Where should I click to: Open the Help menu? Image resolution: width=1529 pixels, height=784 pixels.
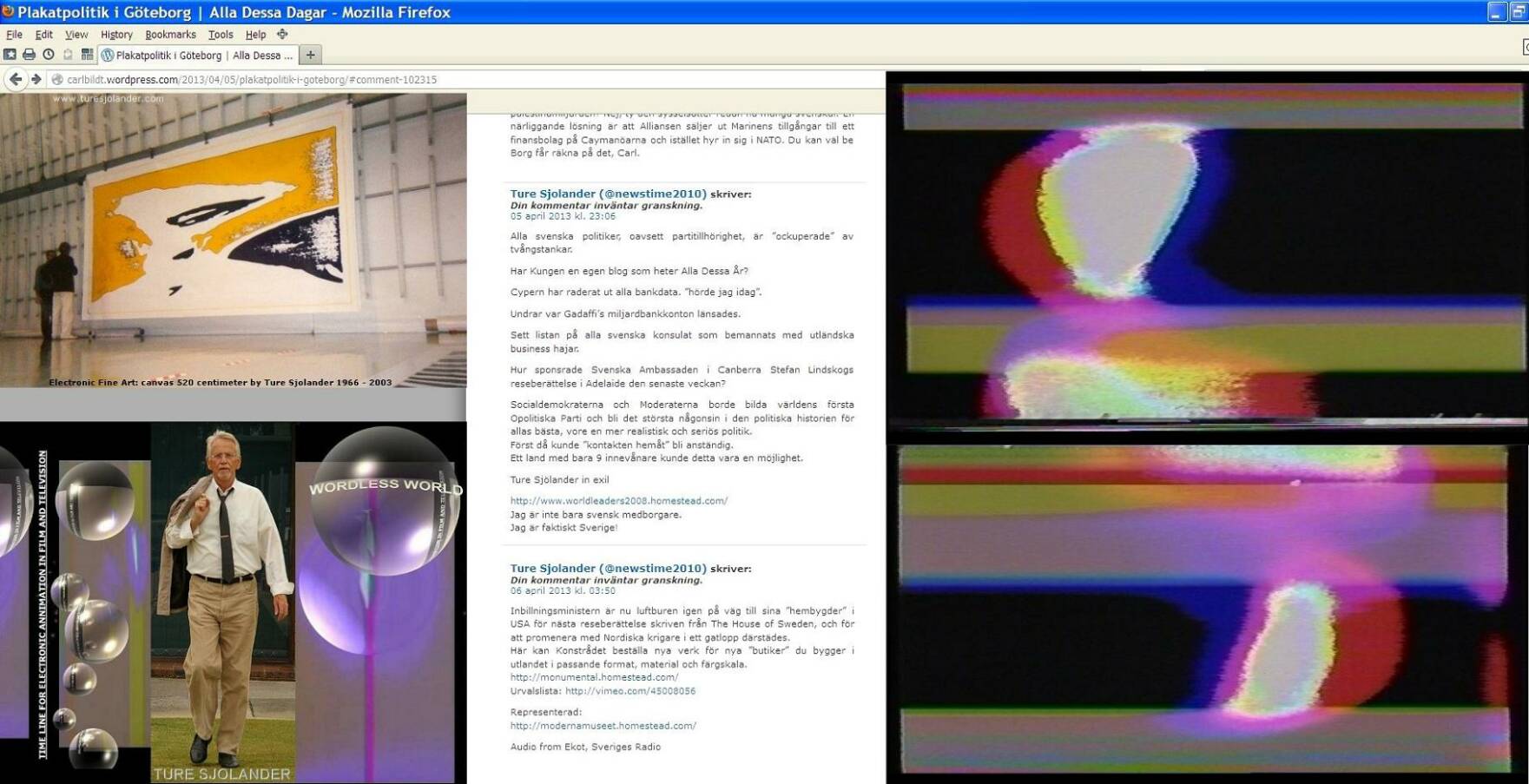point(255,35)
